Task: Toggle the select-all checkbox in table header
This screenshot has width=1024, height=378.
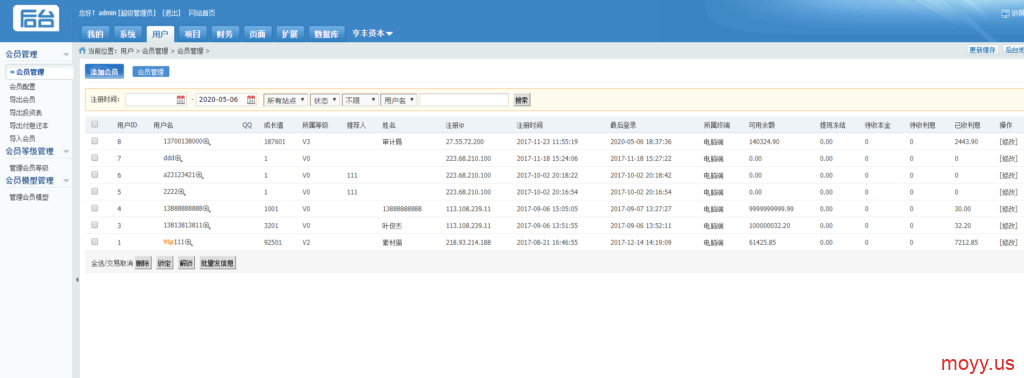Action: pos(95,124)
